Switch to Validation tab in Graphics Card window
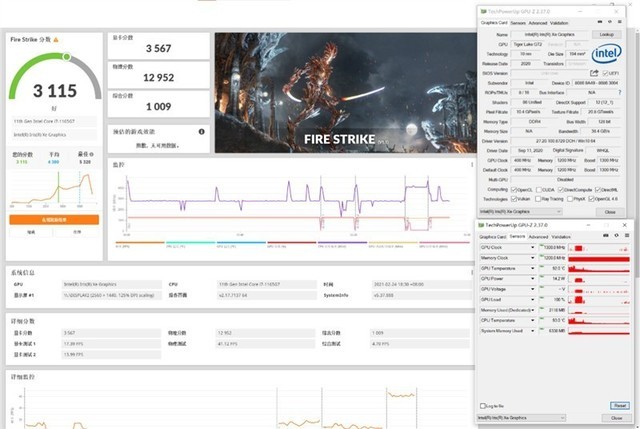This screenshot has height=429, width=640. 559,23
